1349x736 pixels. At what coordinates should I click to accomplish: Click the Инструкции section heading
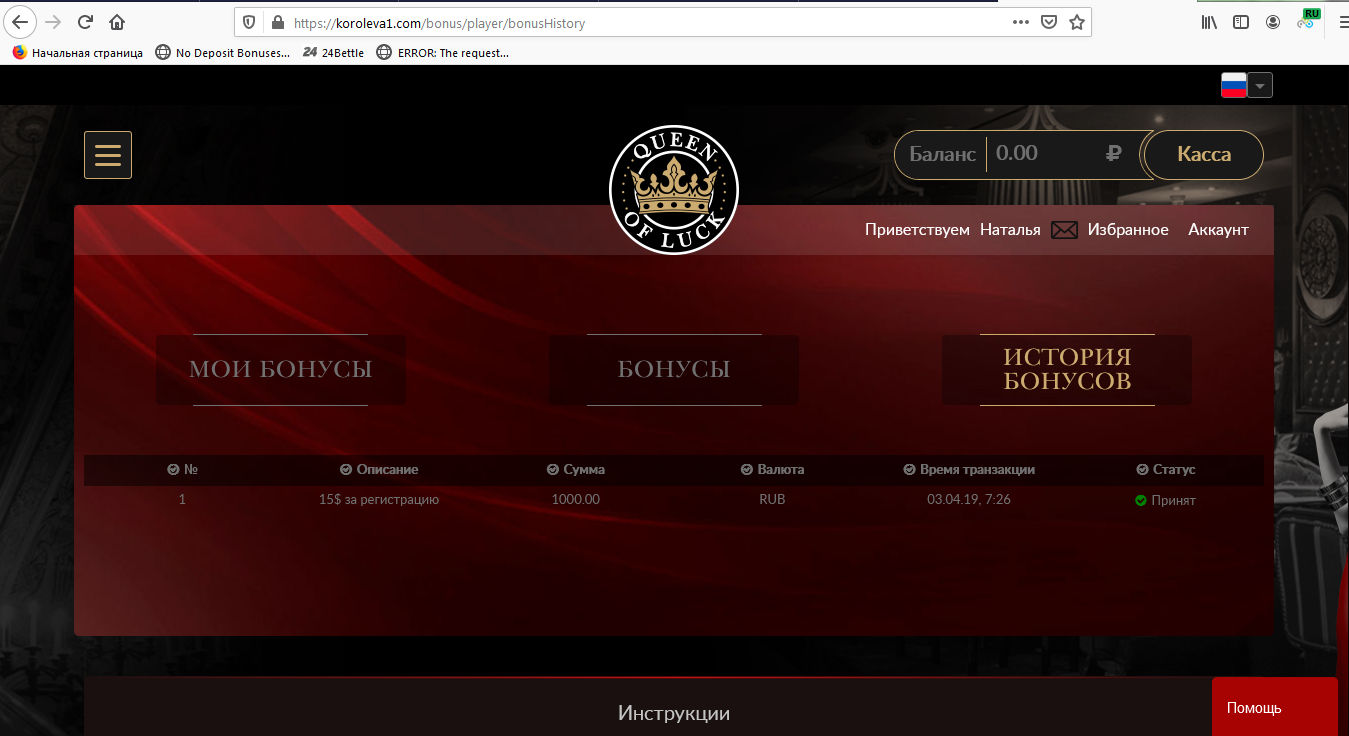(x=674, y=713)
